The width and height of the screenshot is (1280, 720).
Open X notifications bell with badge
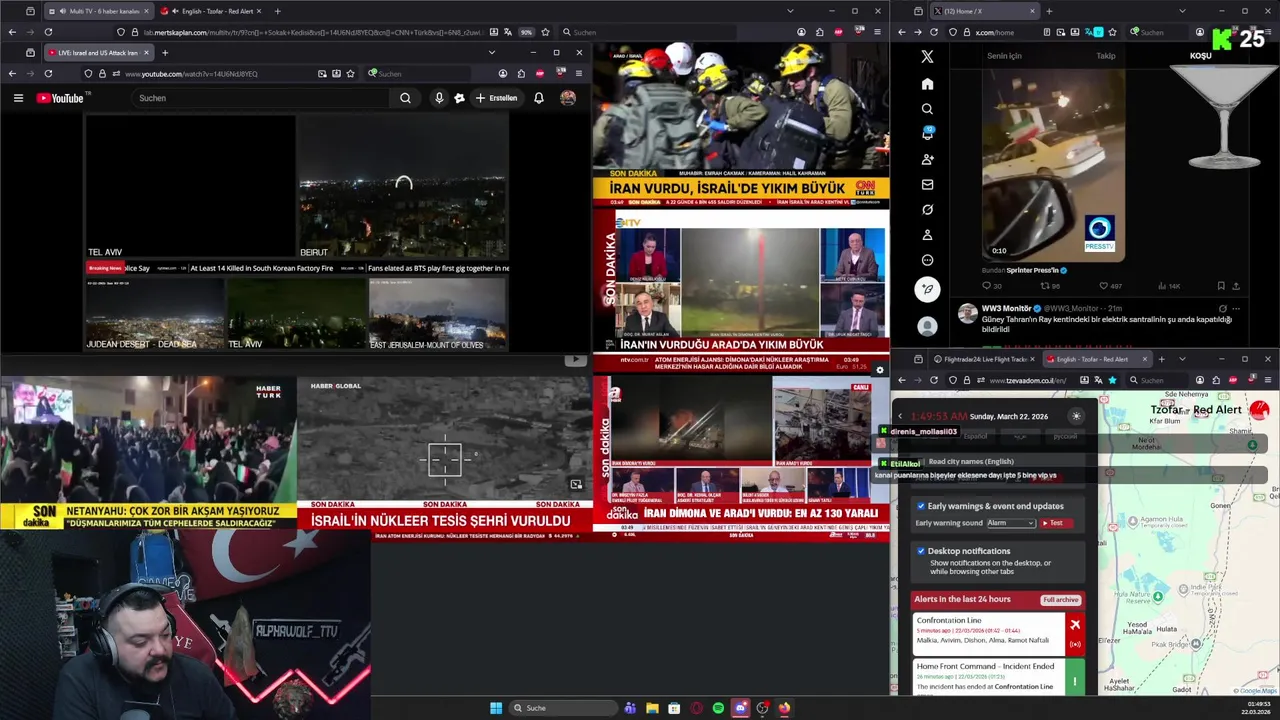(927, 134)
